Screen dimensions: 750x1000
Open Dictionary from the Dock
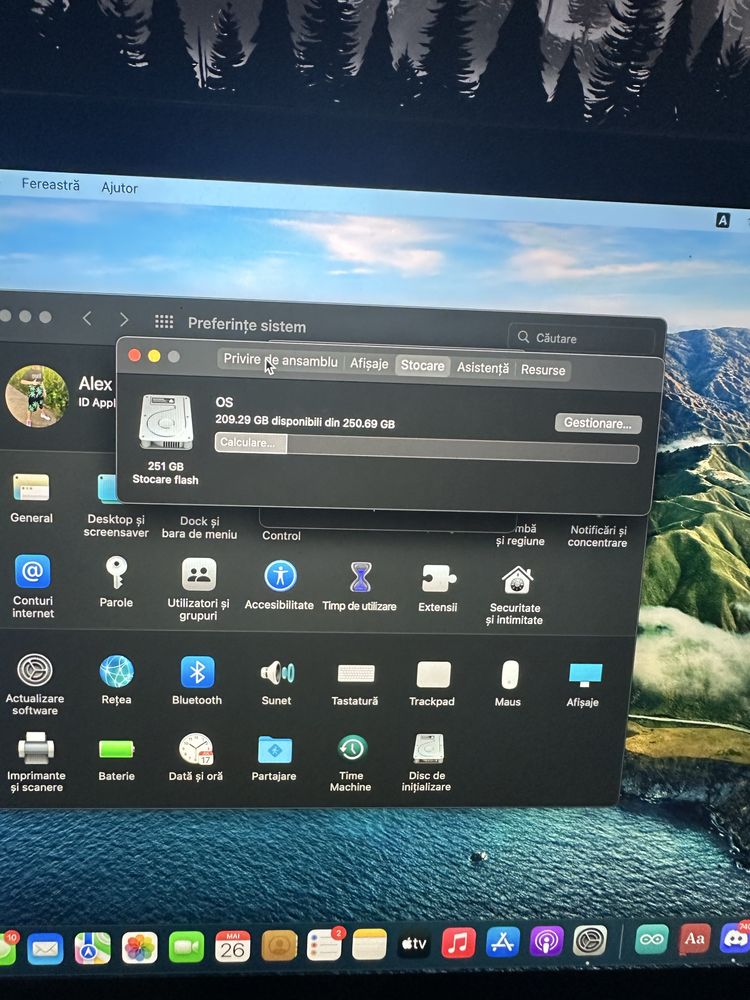click(x=694, y=939)
